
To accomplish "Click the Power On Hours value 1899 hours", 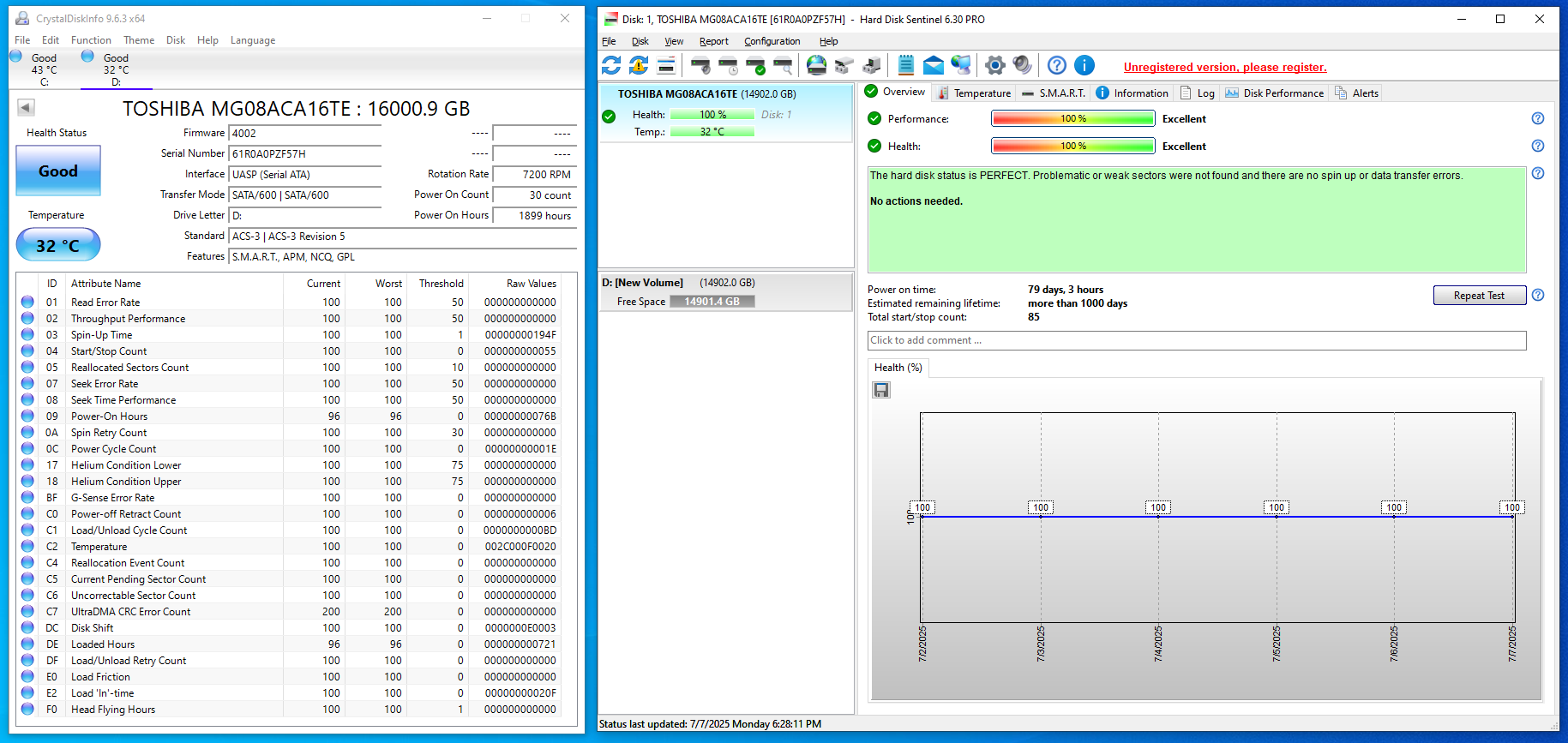I will coord(535,215).
